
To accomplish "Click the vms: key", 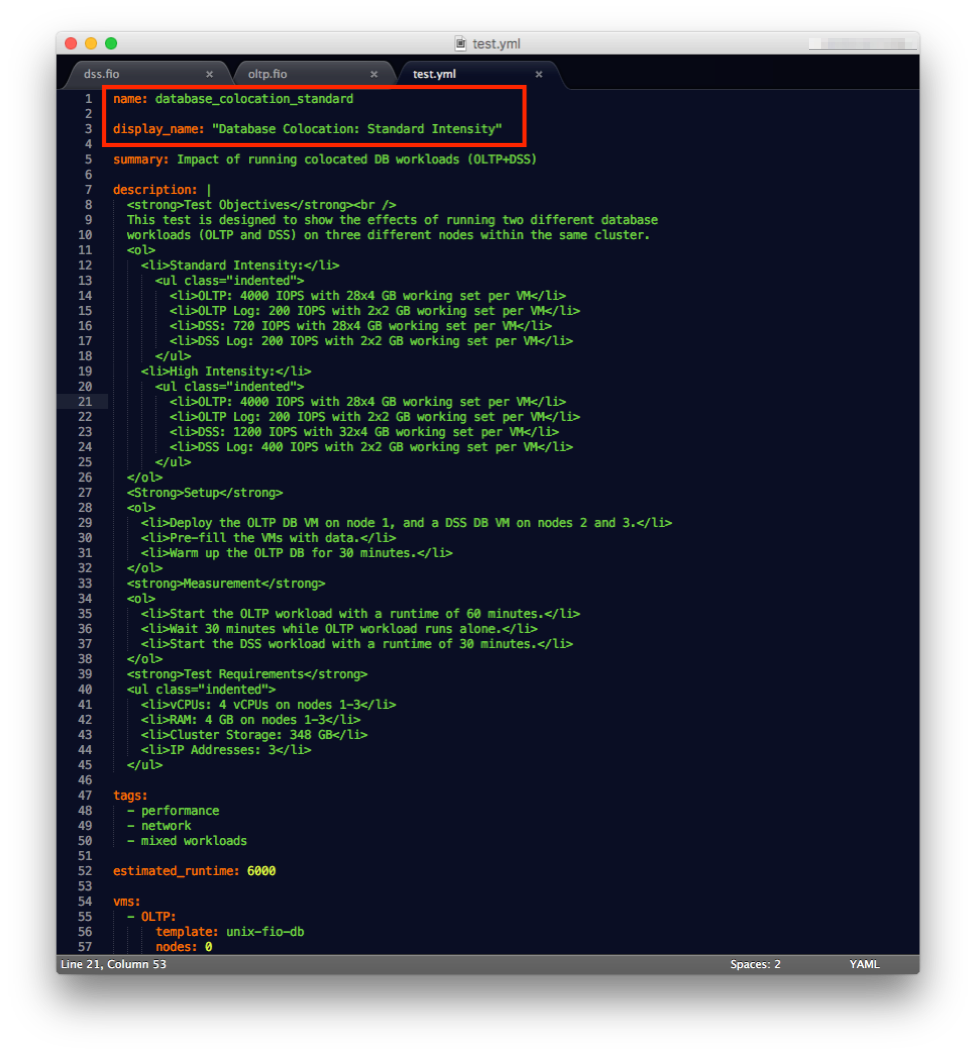I will coord(127,902).
